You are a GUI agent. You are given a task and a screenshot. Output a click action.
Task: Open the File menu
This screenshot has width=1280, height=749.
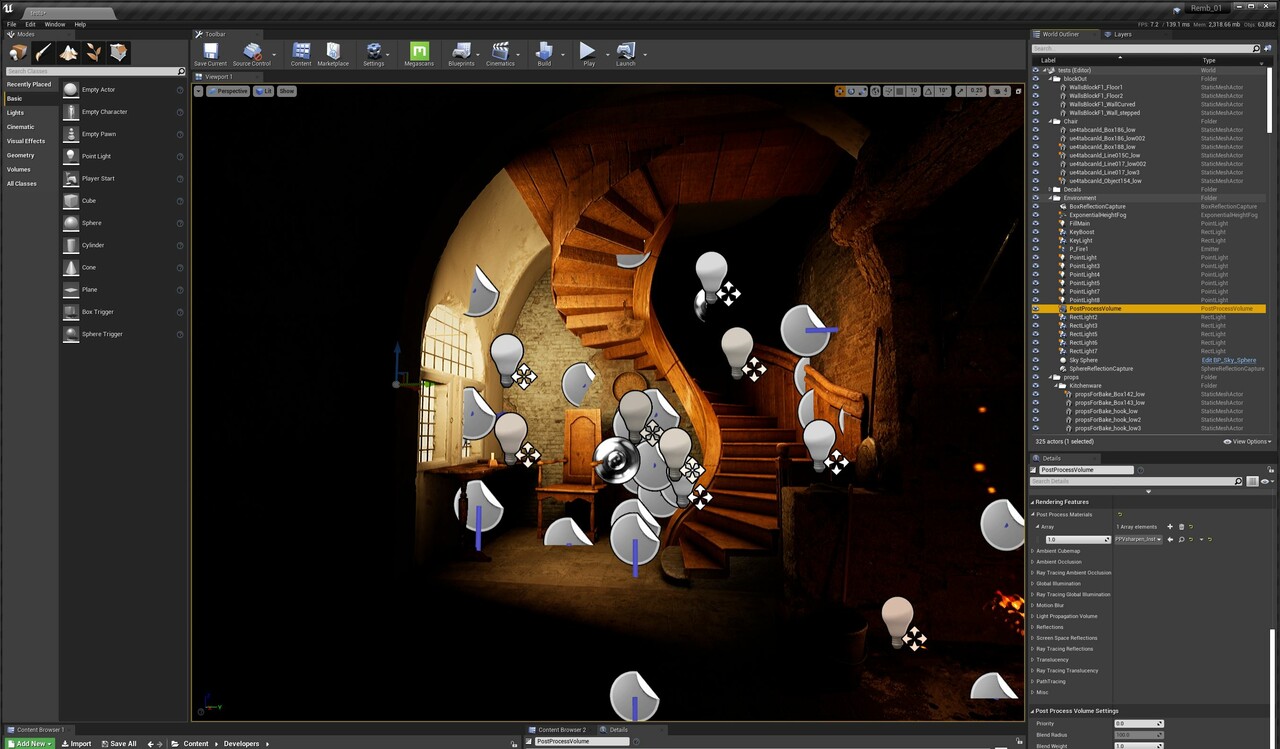tap(12, 24)
